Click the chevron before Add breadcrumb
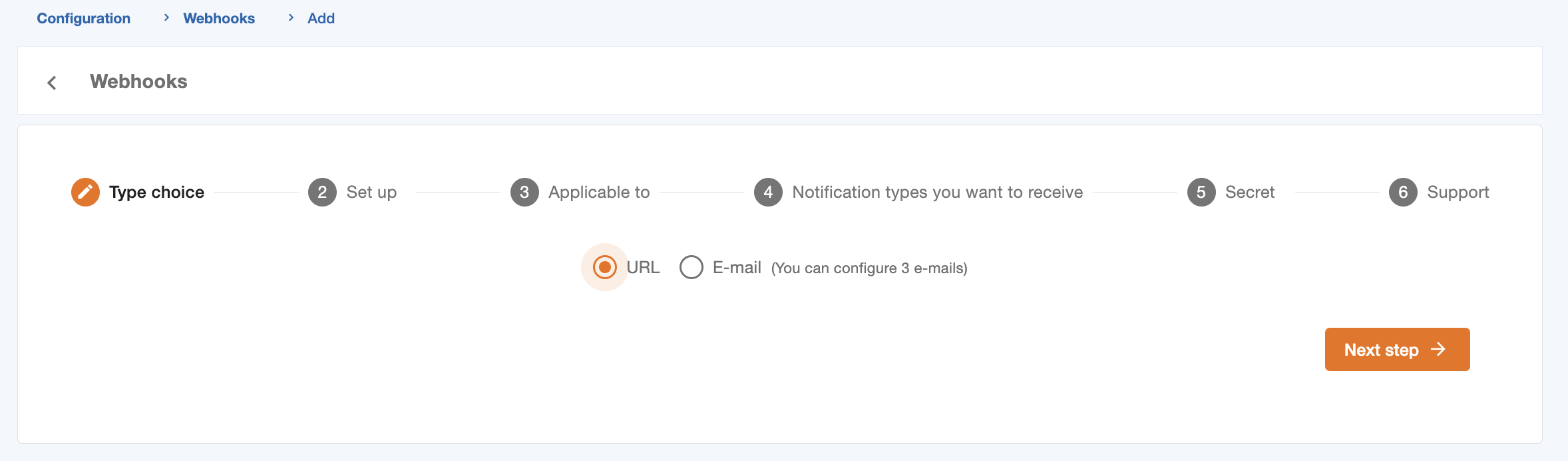The image size is (1568, 461). pyautogui.click(x=291, y=18)
